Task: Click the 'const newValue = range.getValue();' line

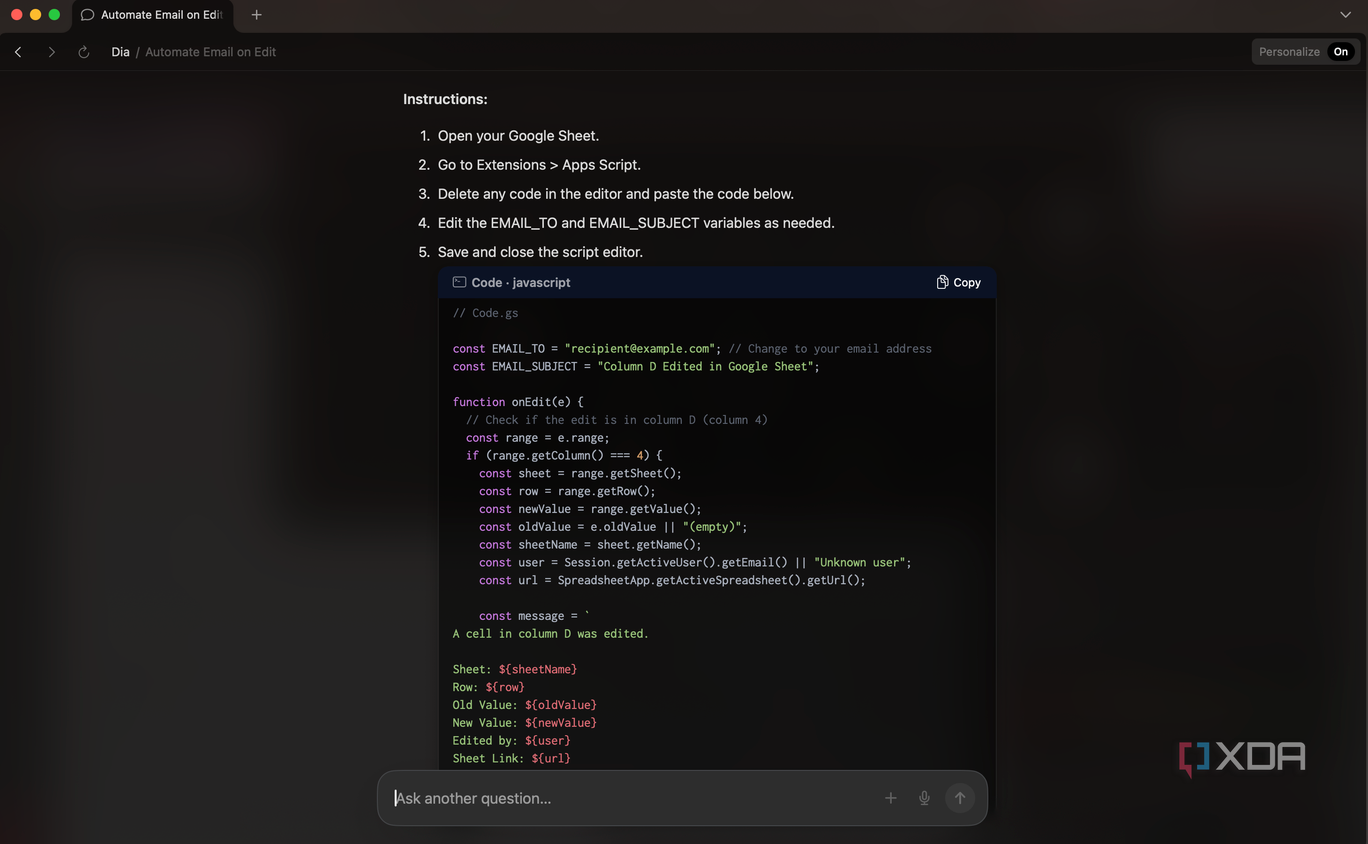Action: (x=590, y=509)
